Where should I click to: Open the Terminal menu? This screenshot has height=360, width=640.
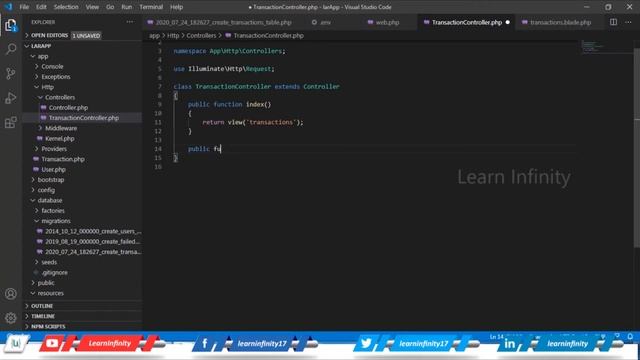151,7
